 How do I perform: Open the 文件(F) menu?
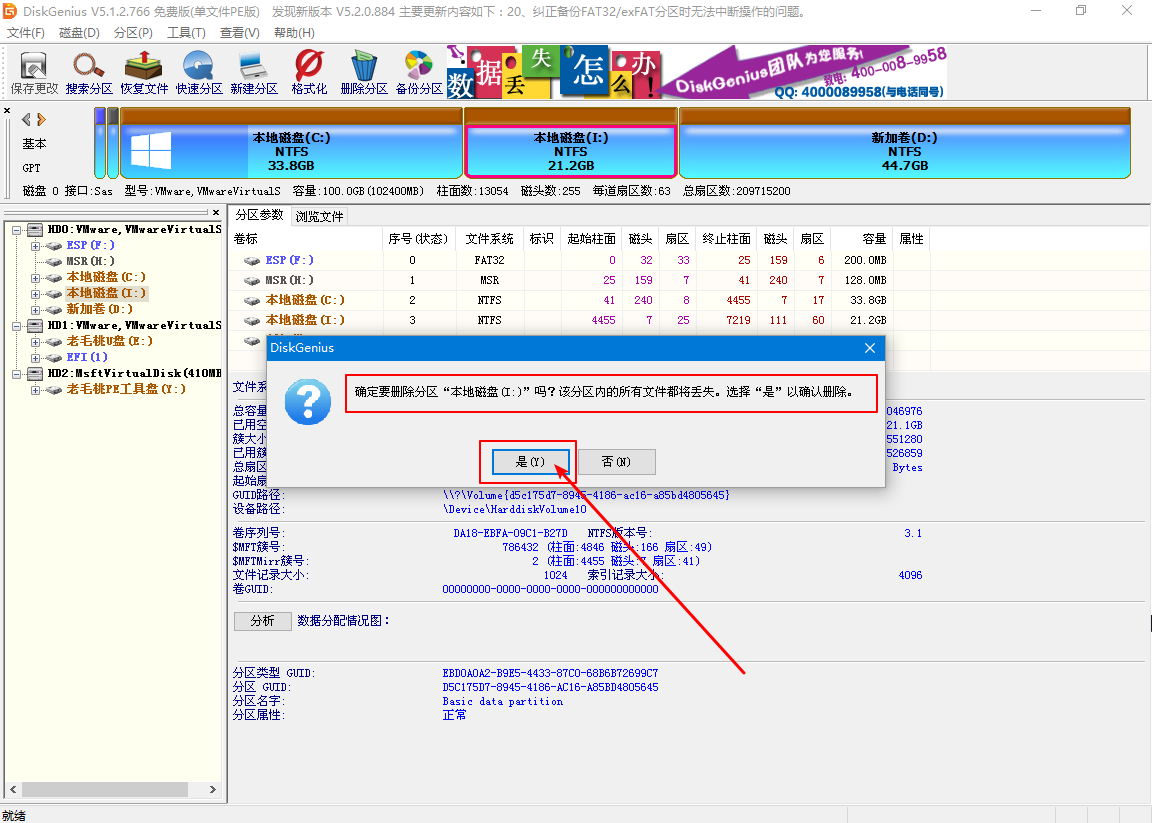pyautogui.click(x=26, y=33)
